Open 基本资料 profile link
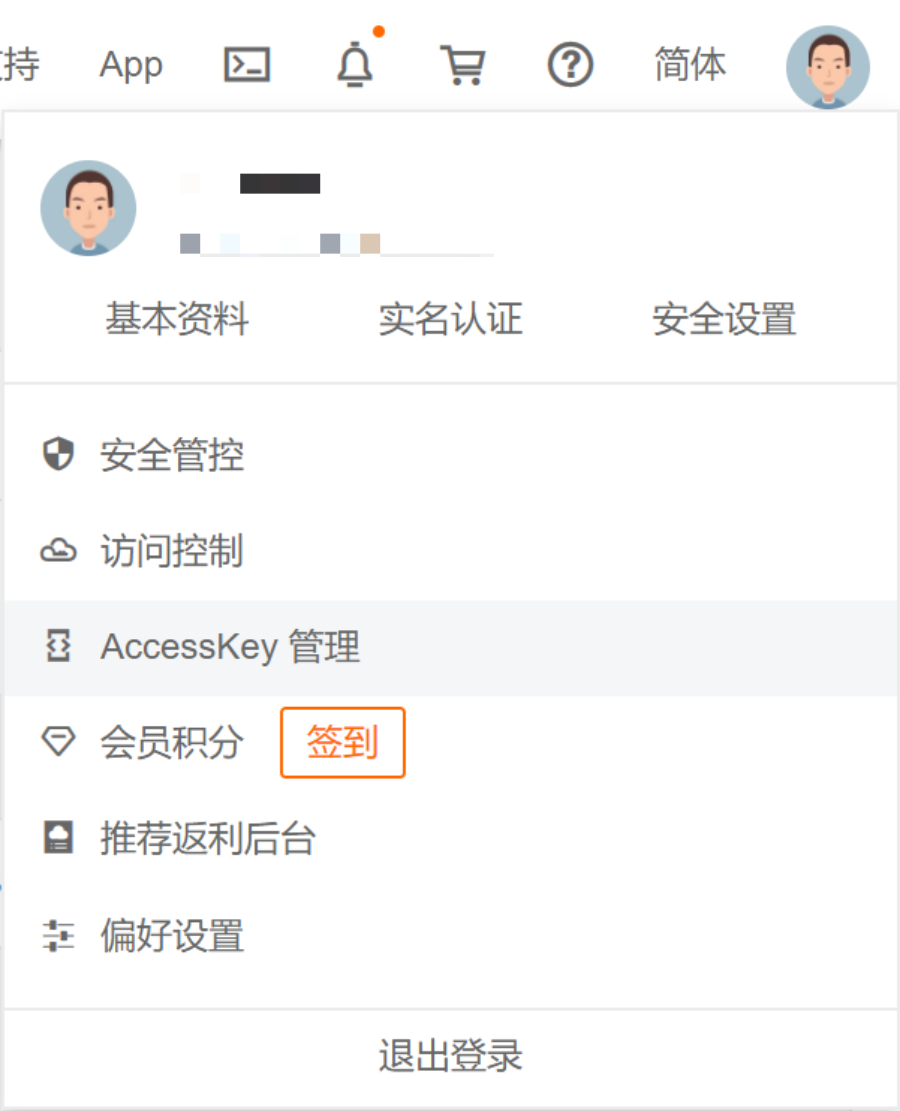 [x=177, y=320]
